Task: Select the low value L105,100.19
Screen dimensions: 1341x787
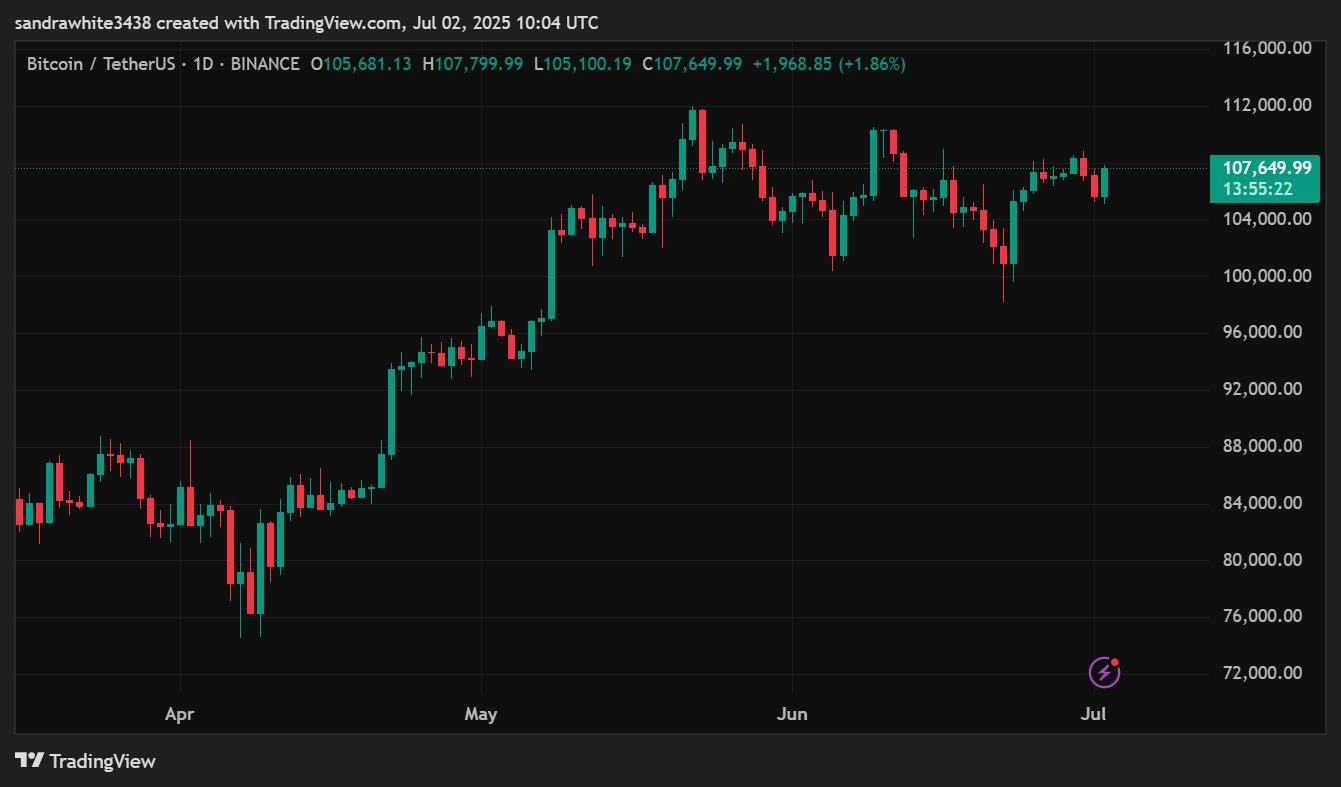Action: tap(582, 64)
